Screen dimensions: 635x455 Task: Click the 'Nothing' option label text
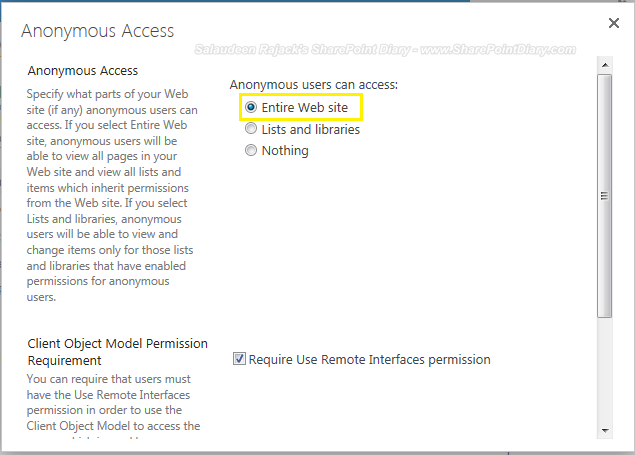pos(285,151)
